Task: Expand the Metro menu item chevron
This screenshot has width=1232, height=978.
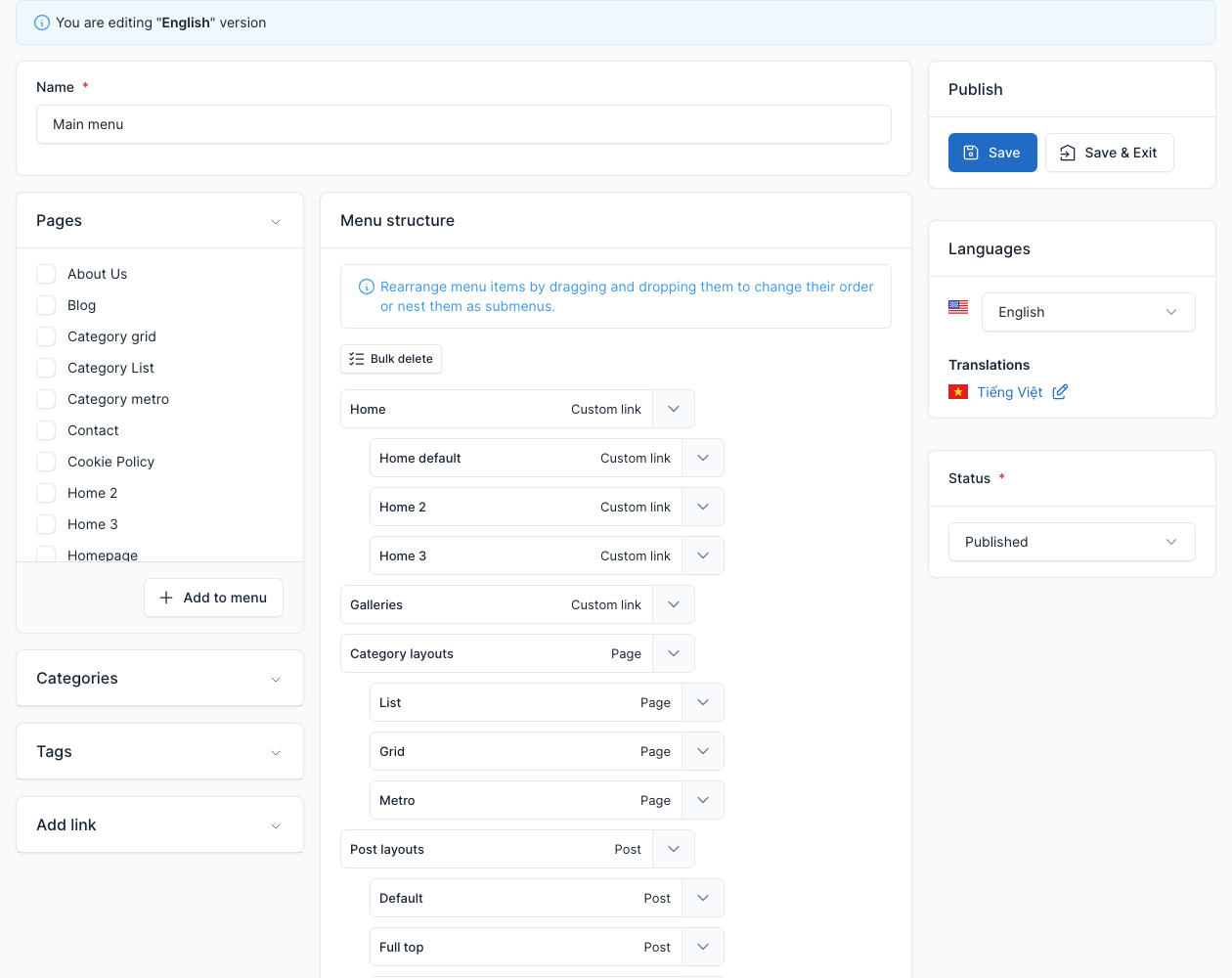Action: [703, 800]
